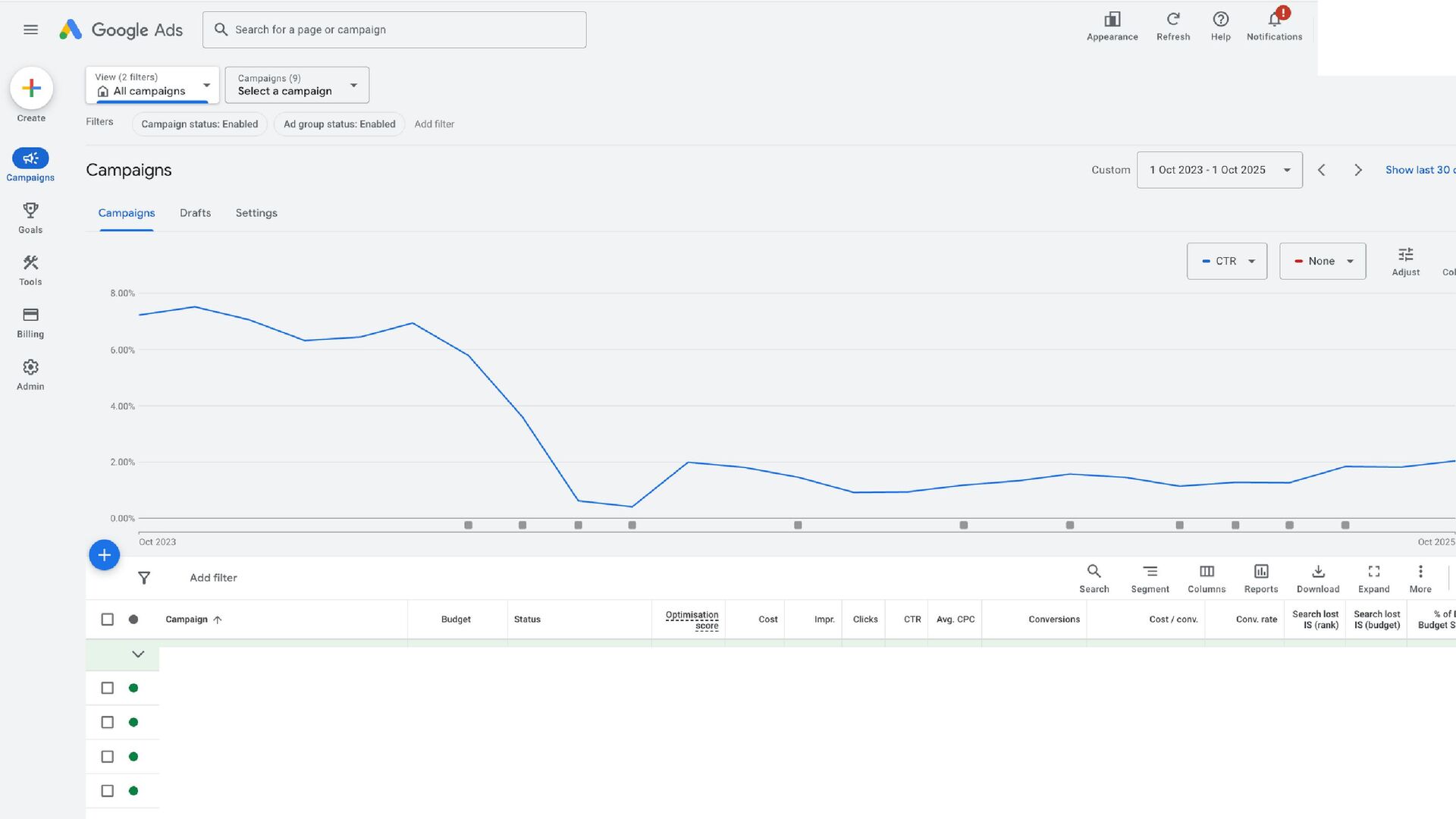Open the main hamburger menu
Image resolution: width=1456 pixels, height=819 pixels.
tap(30, 30)
